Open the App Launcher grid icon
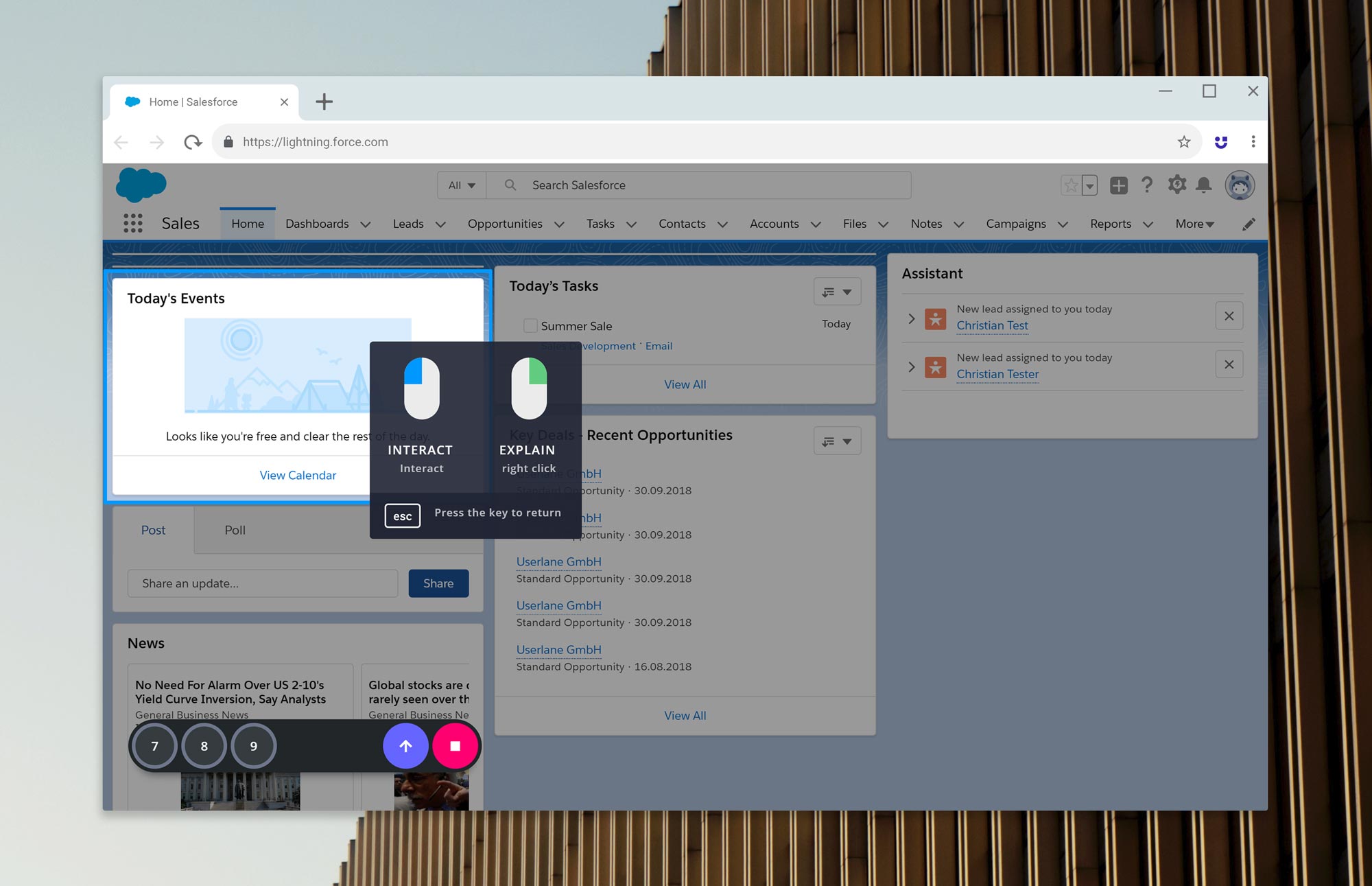This screenshot has width=1372, height=886. point(132,224)
